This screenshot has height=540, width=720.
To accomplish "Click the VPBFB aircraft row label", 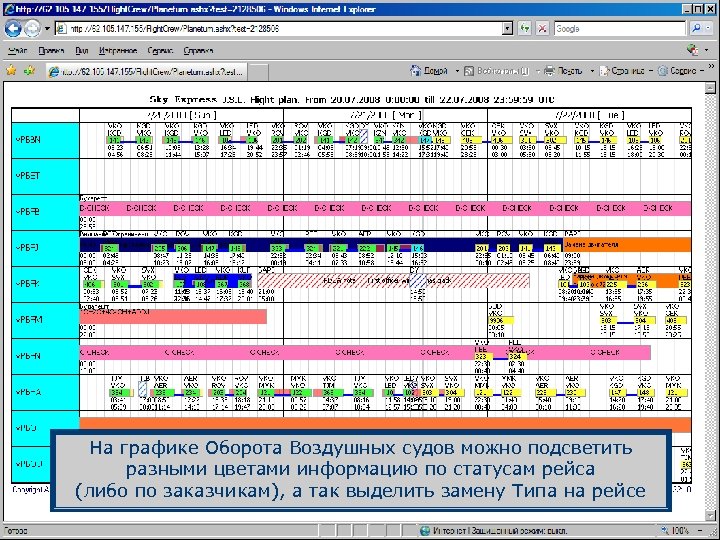I will click(x=45, y=212).
